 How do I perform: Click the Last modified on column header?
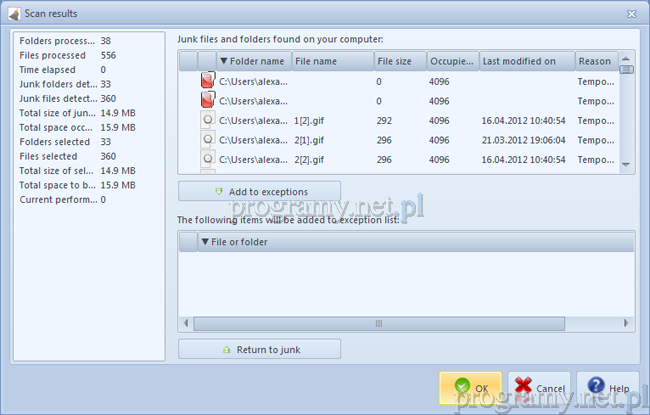(526, 61)
